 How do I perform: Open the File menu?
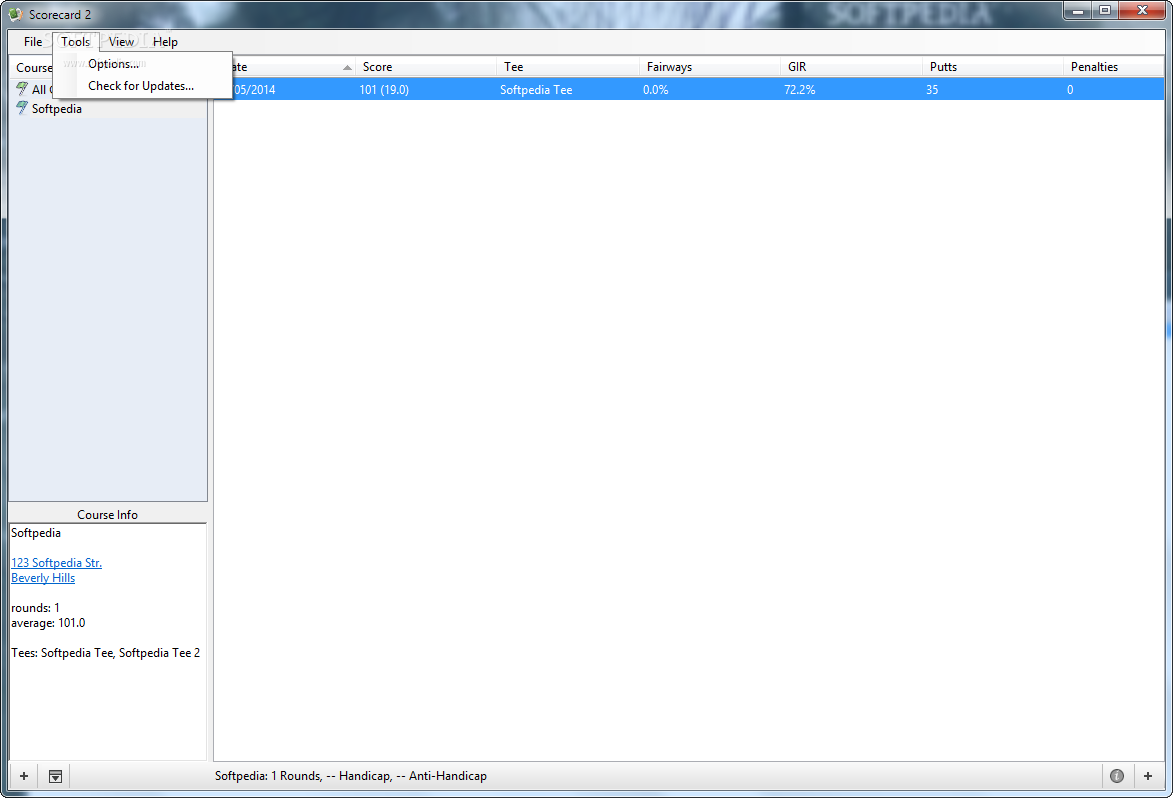coord(33,42)
